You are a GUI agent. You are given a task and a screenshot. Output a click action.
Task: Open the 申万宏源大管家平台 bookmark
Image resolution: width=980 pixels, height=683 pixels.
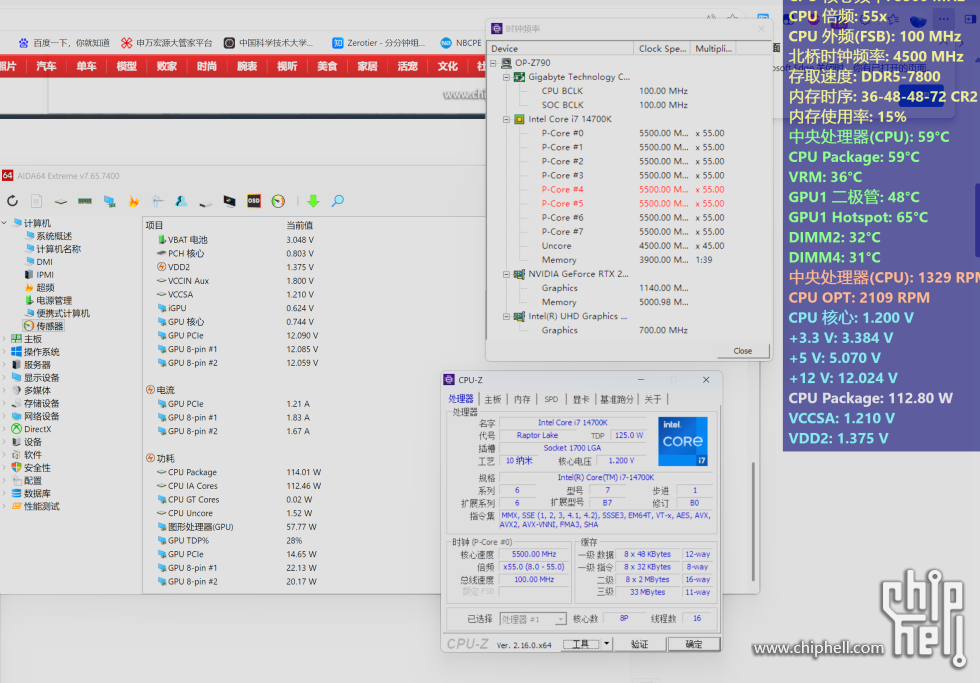(x=166, y=43)
